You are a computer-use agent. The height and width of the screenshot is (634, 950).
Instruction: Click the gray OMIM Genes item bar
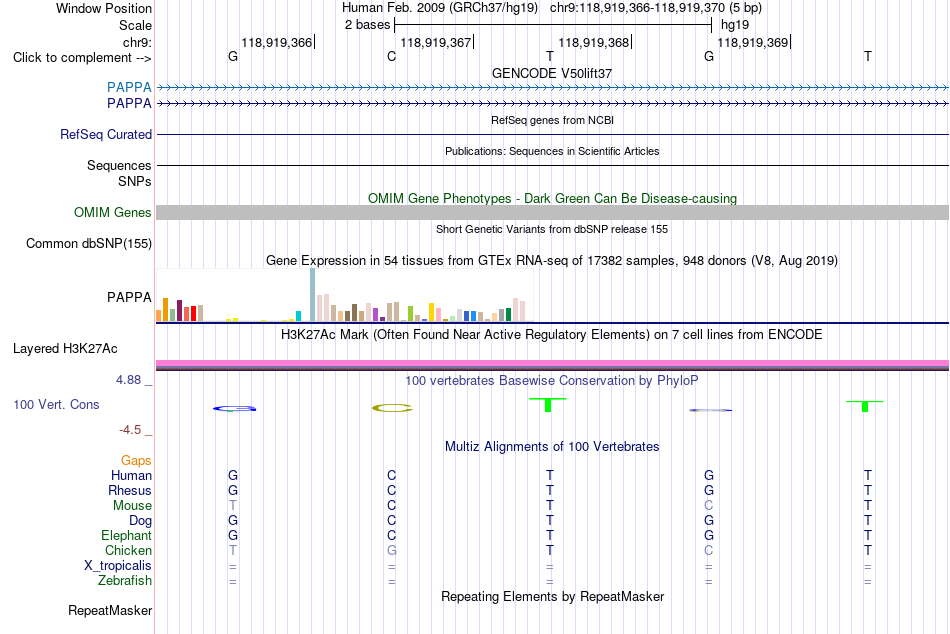552,212
